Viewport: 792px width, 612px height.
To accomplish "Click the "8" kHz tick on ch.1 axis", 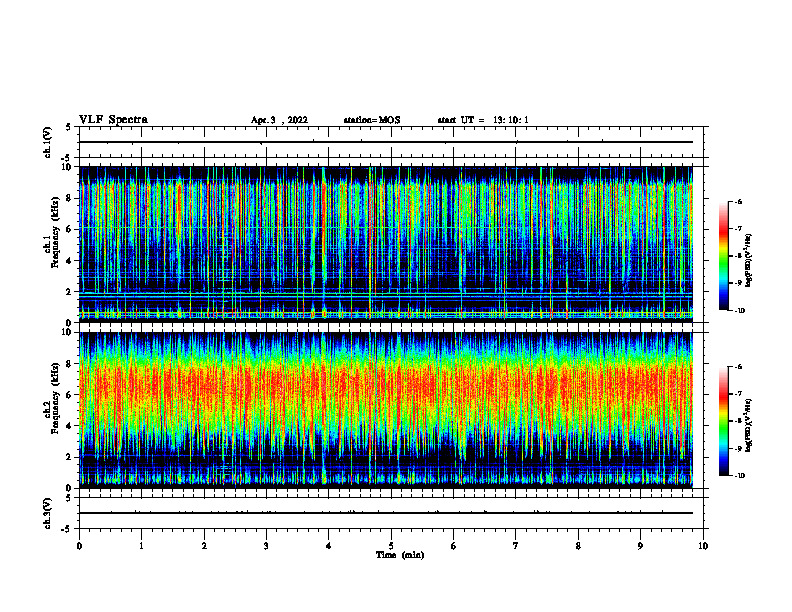I will (70, 198).
